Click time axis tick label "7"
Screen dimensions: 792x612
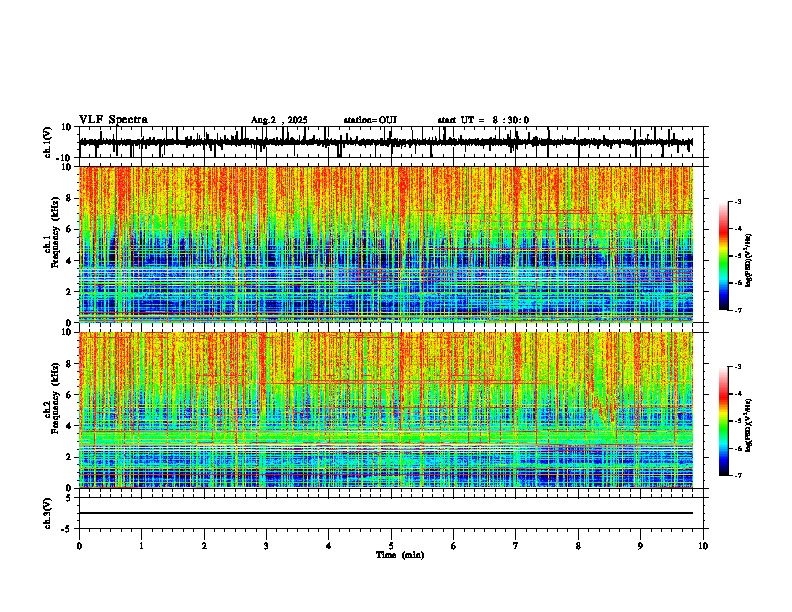516,546
